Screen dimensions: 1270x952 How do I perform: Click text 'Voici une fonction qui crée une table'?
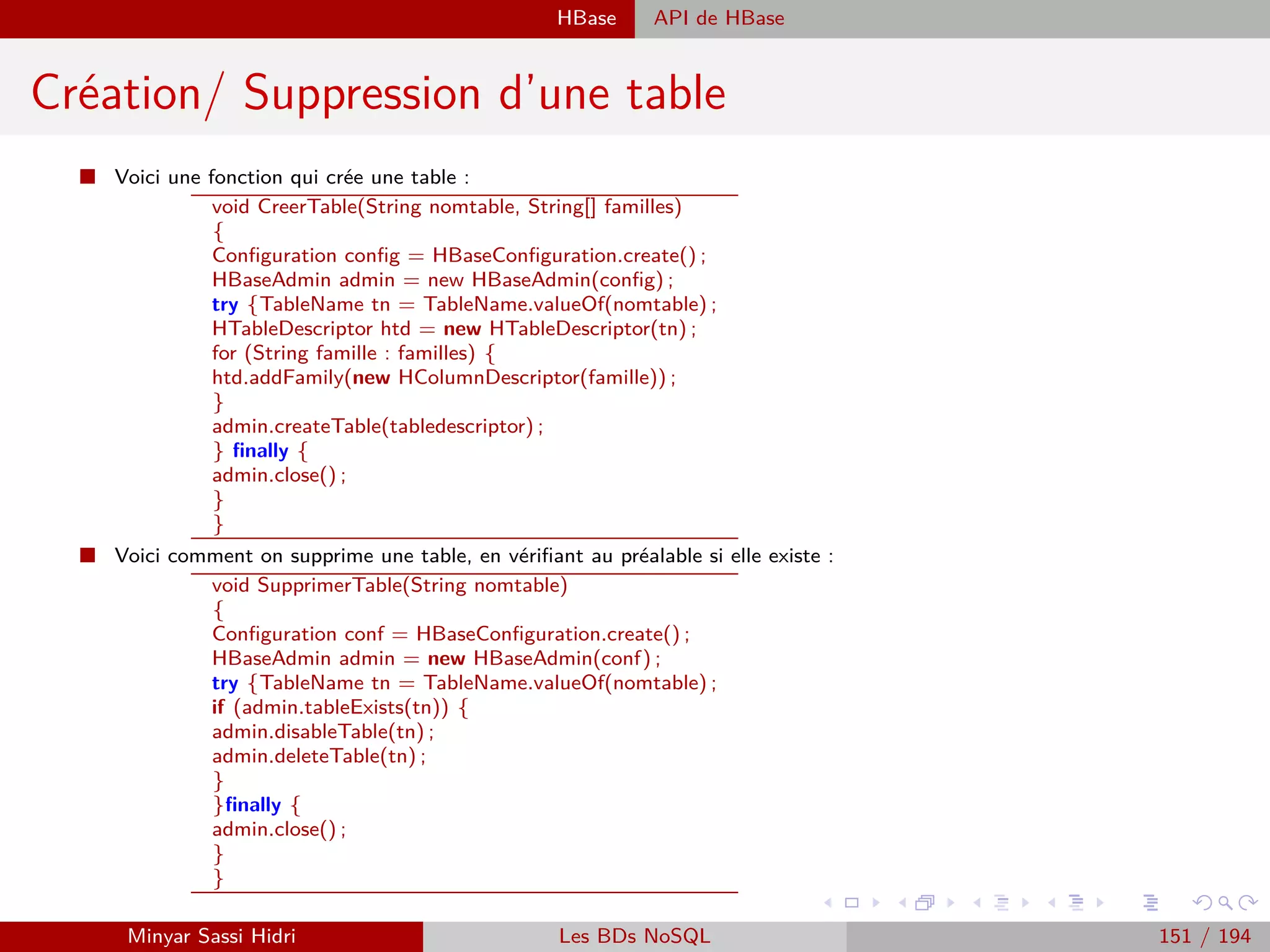285,177
